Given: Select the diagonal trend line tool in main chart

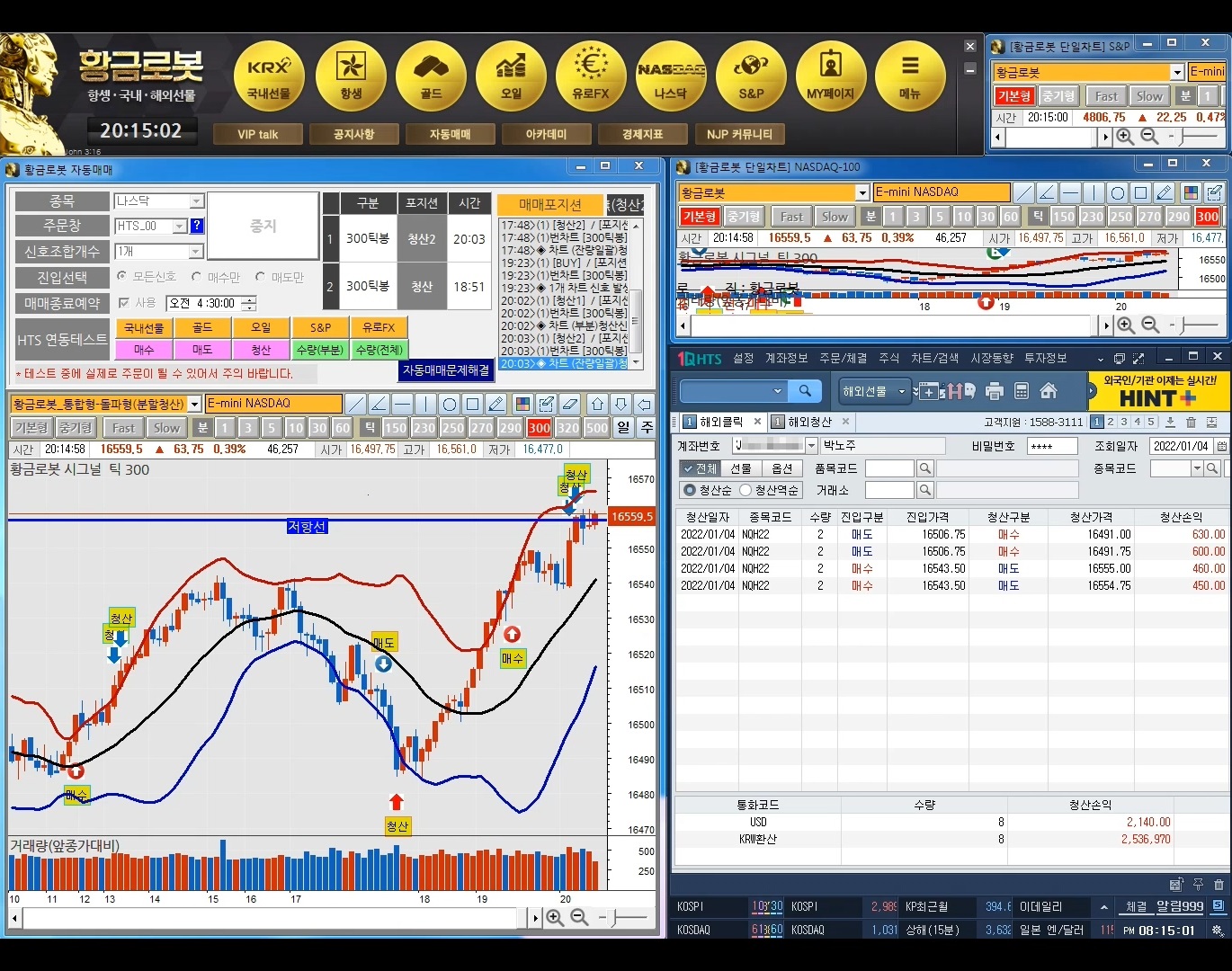Looking at the screenshot, I should tap(356, 404).
